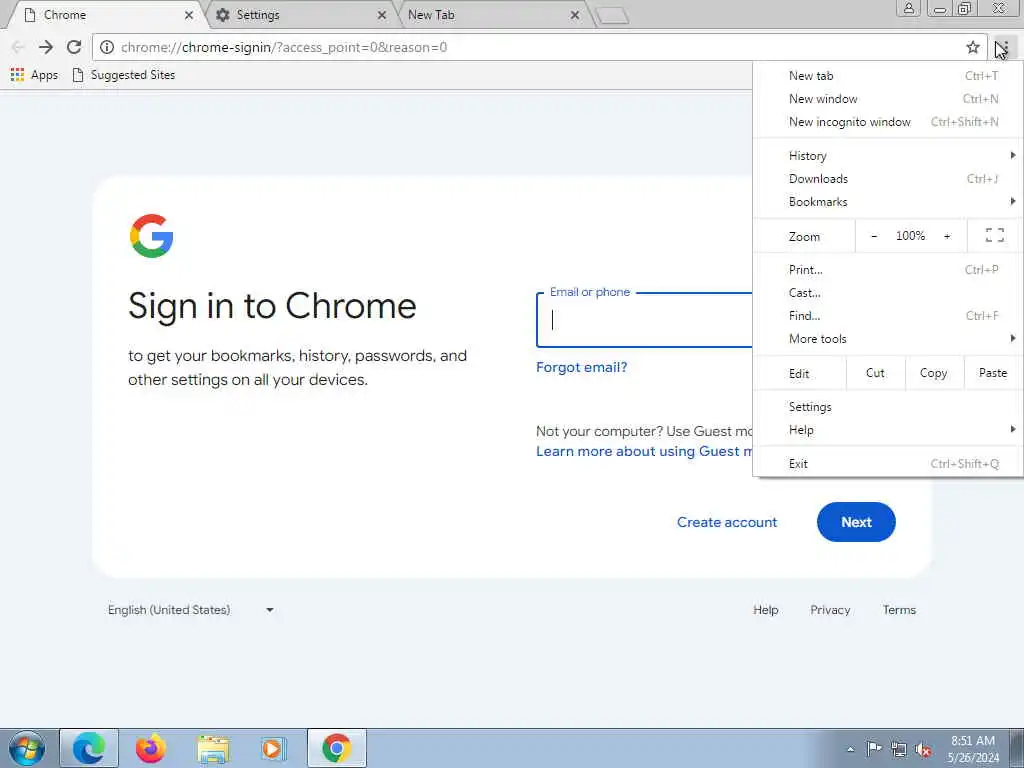Expand the More tools submenu

tap(888, 338)
